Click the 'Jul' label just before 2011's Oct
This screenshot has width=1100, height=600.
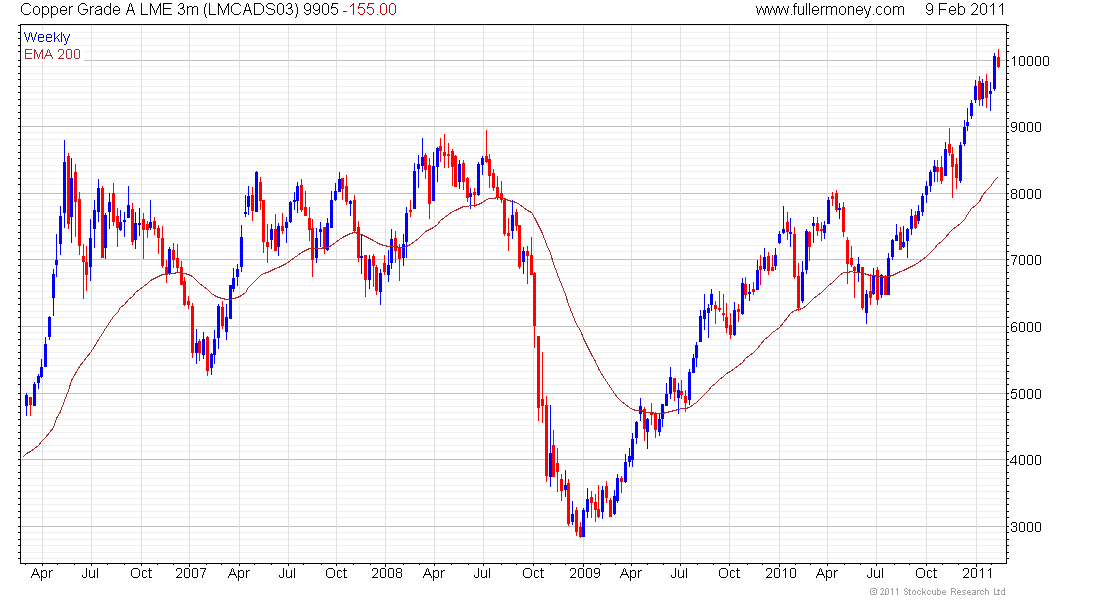pos(875,573)
